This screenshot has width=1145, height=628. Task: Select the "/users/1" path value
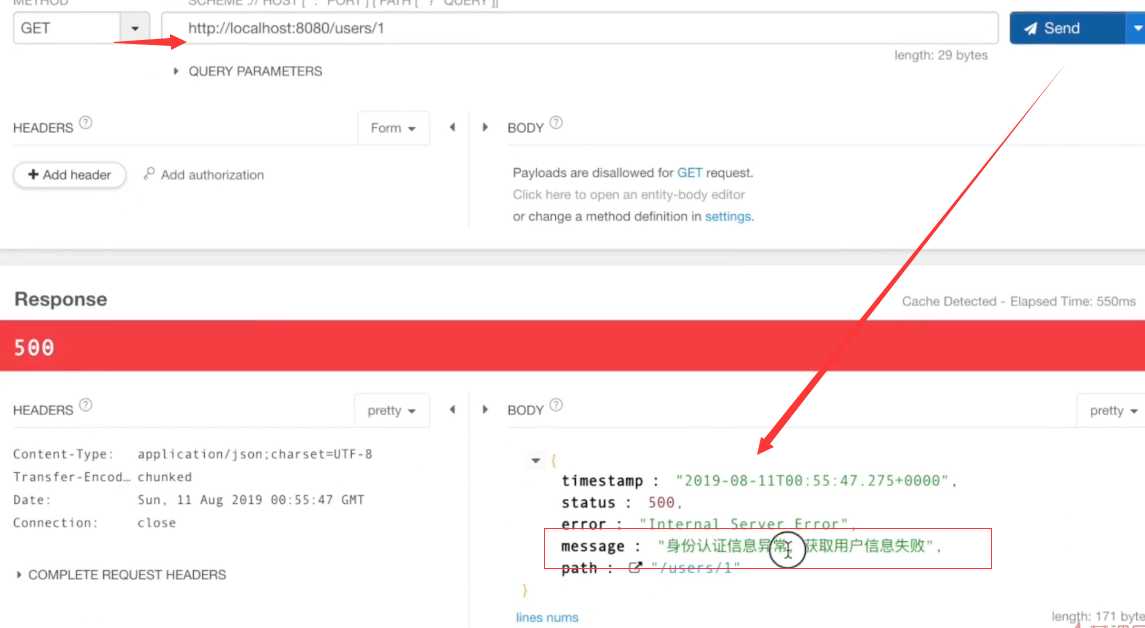coord(695,568)
